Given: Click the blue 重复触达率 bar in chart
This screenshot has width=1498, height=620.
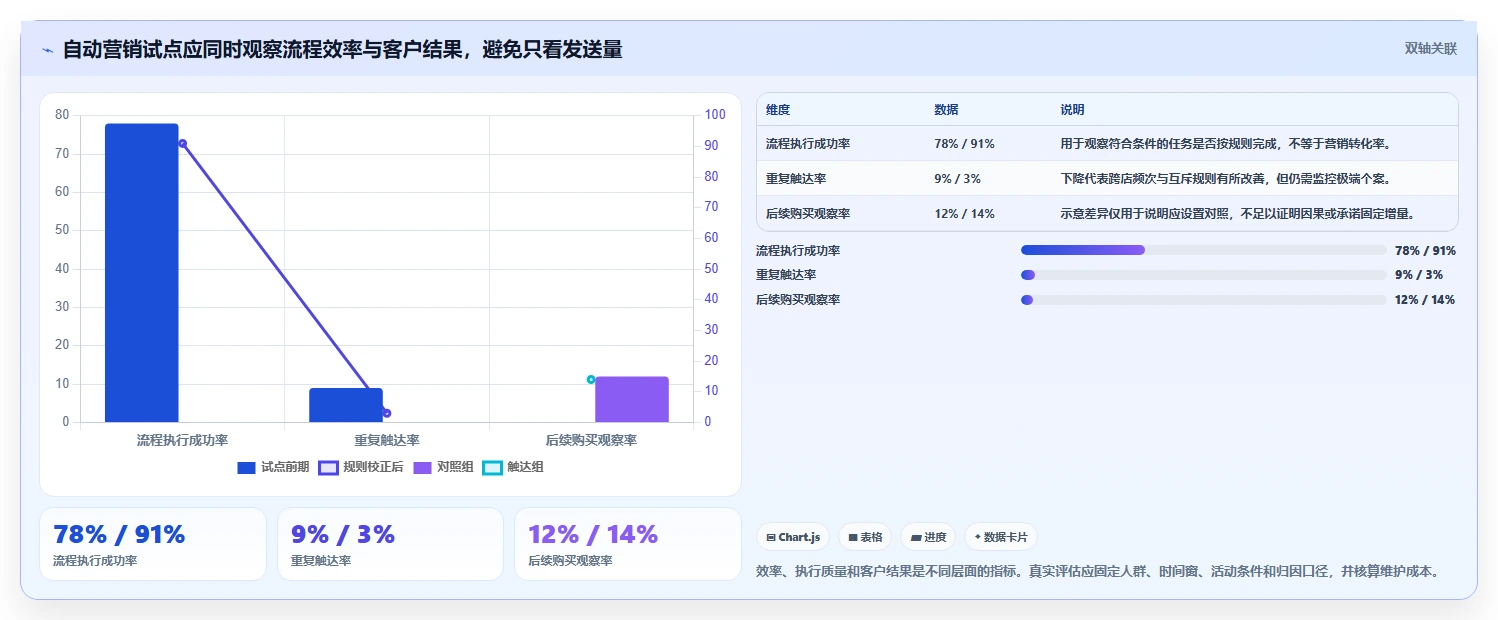Looking at the screenshot, I should point(346,405).
